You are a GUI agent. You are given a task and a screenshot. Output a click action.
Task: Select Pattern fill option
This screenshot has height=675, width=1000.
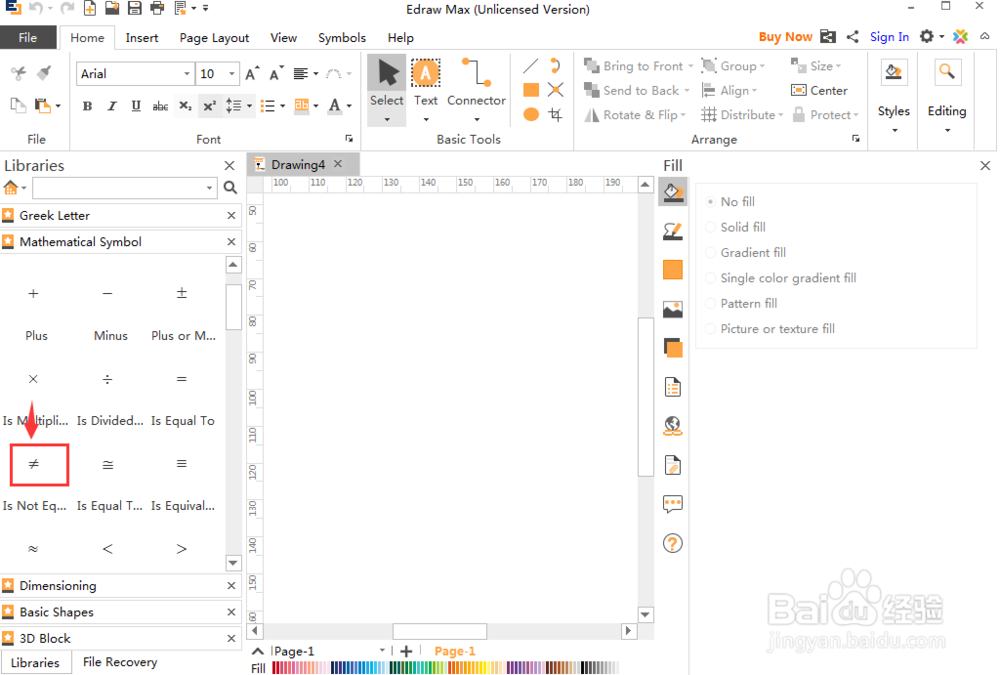[742, 304]
